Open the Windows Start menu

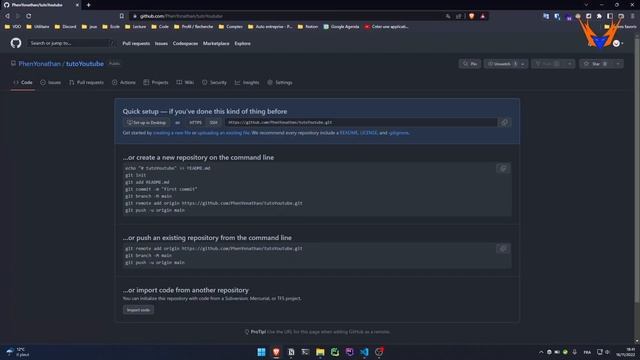261,352
